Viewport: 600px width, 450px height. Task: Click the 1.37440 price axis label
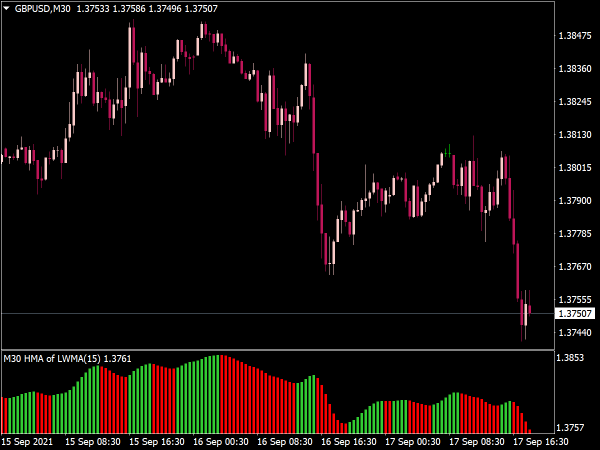point(575,333)
